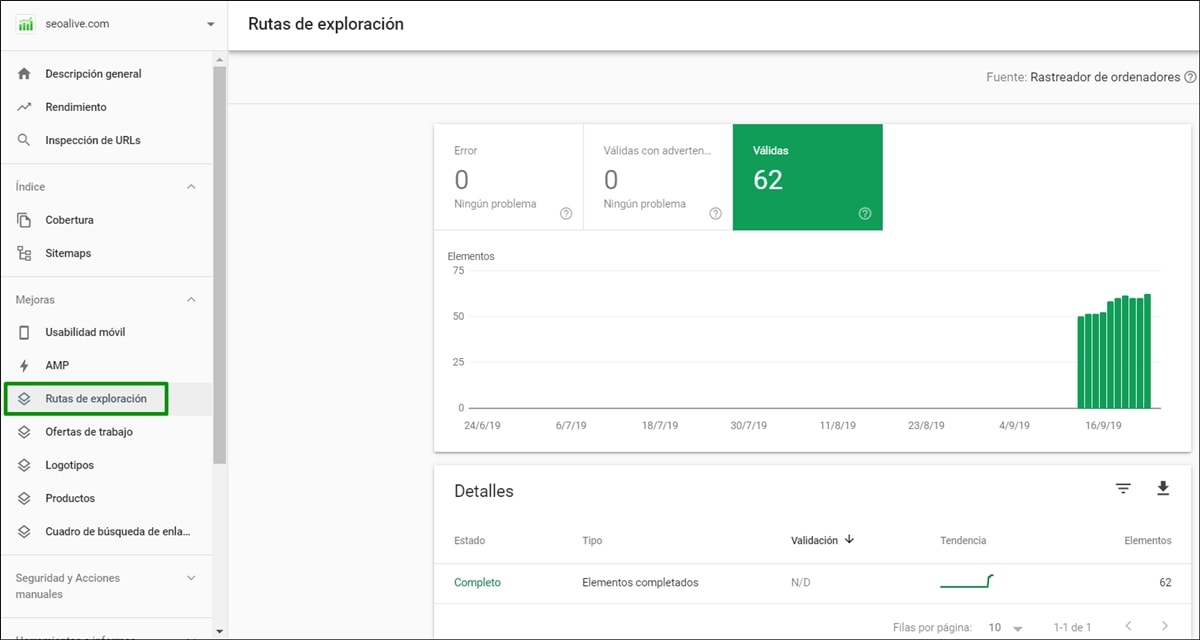The height and width of the screenshot is (640, 1200).
Task: Click the download icon in Detalles panel
Action: (1162, 488)
